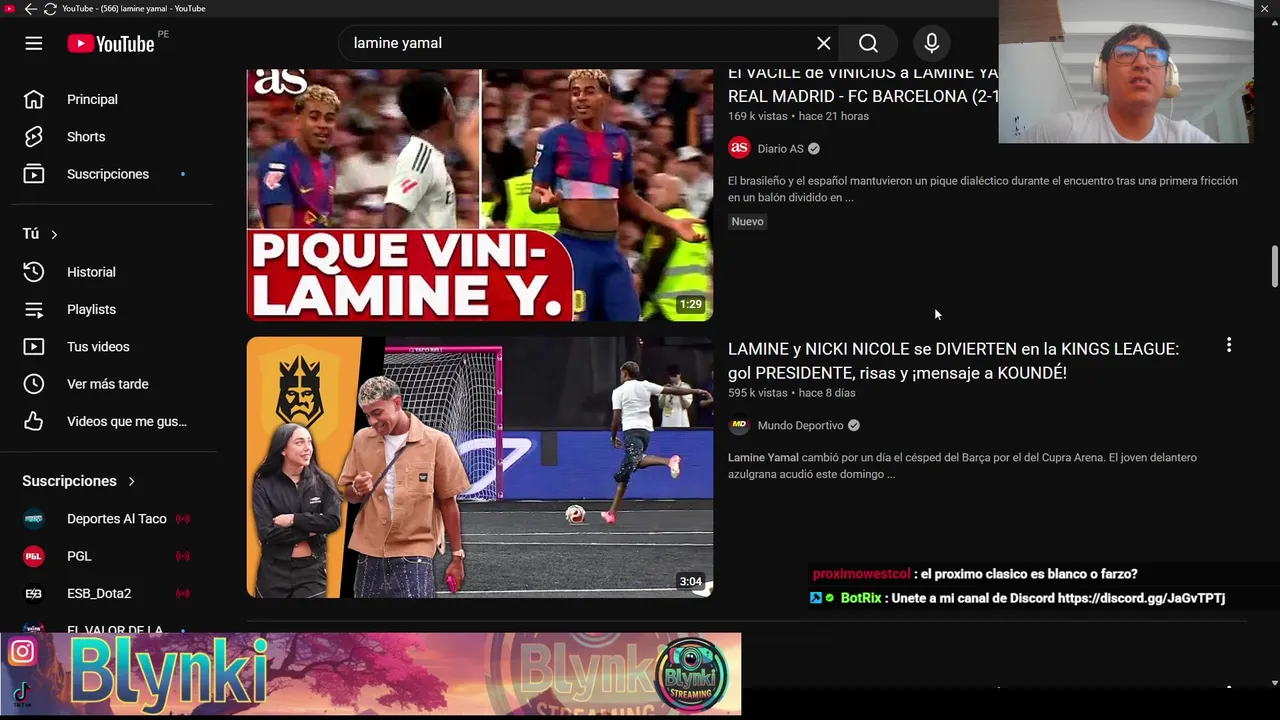Click the 1:29 duration badge
Screen dimensions: 1280x720
coord(690,304)
